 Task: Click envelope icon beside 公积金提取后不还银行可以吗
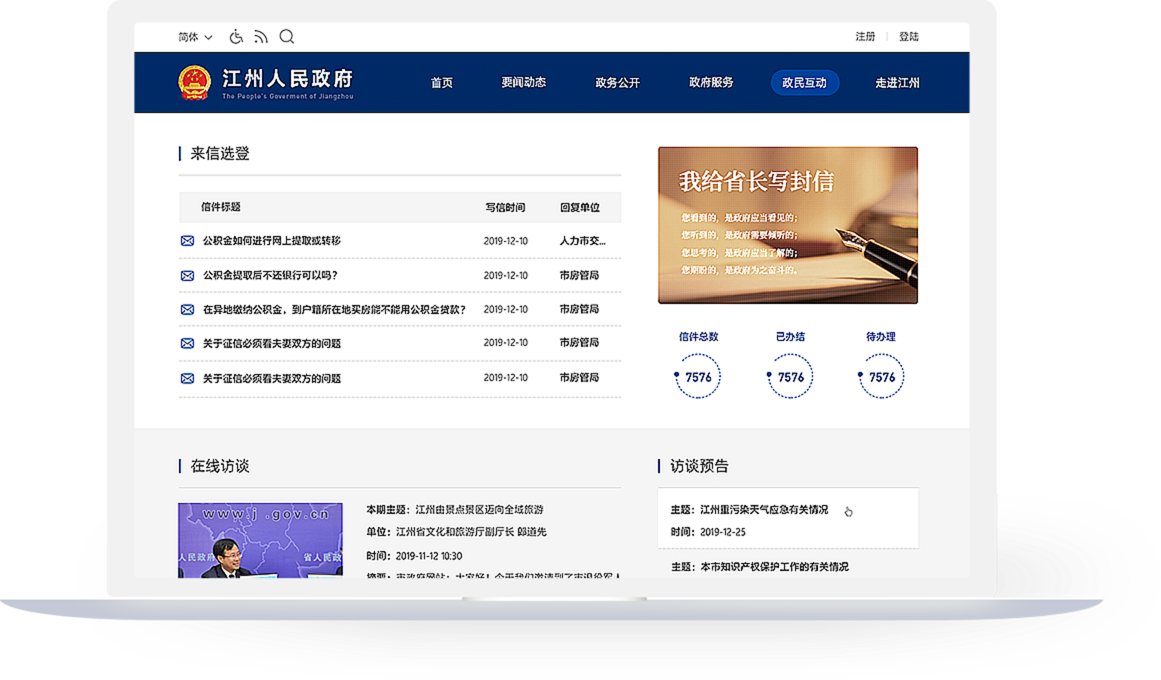click(187, 276)
